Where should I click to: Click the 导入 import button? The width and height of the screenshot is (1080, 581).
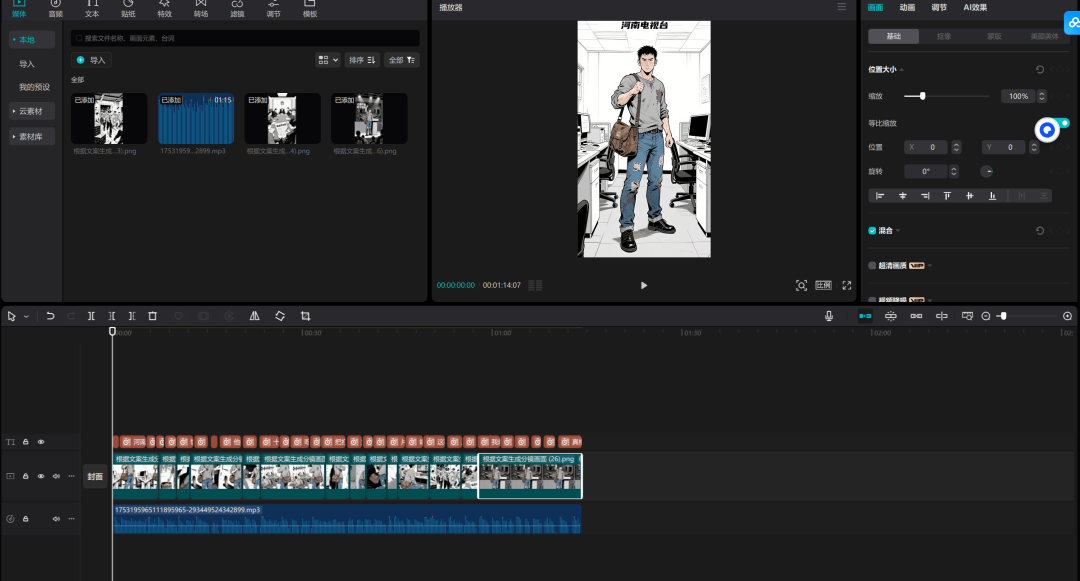pyautogui.click(x=92, y=61)
